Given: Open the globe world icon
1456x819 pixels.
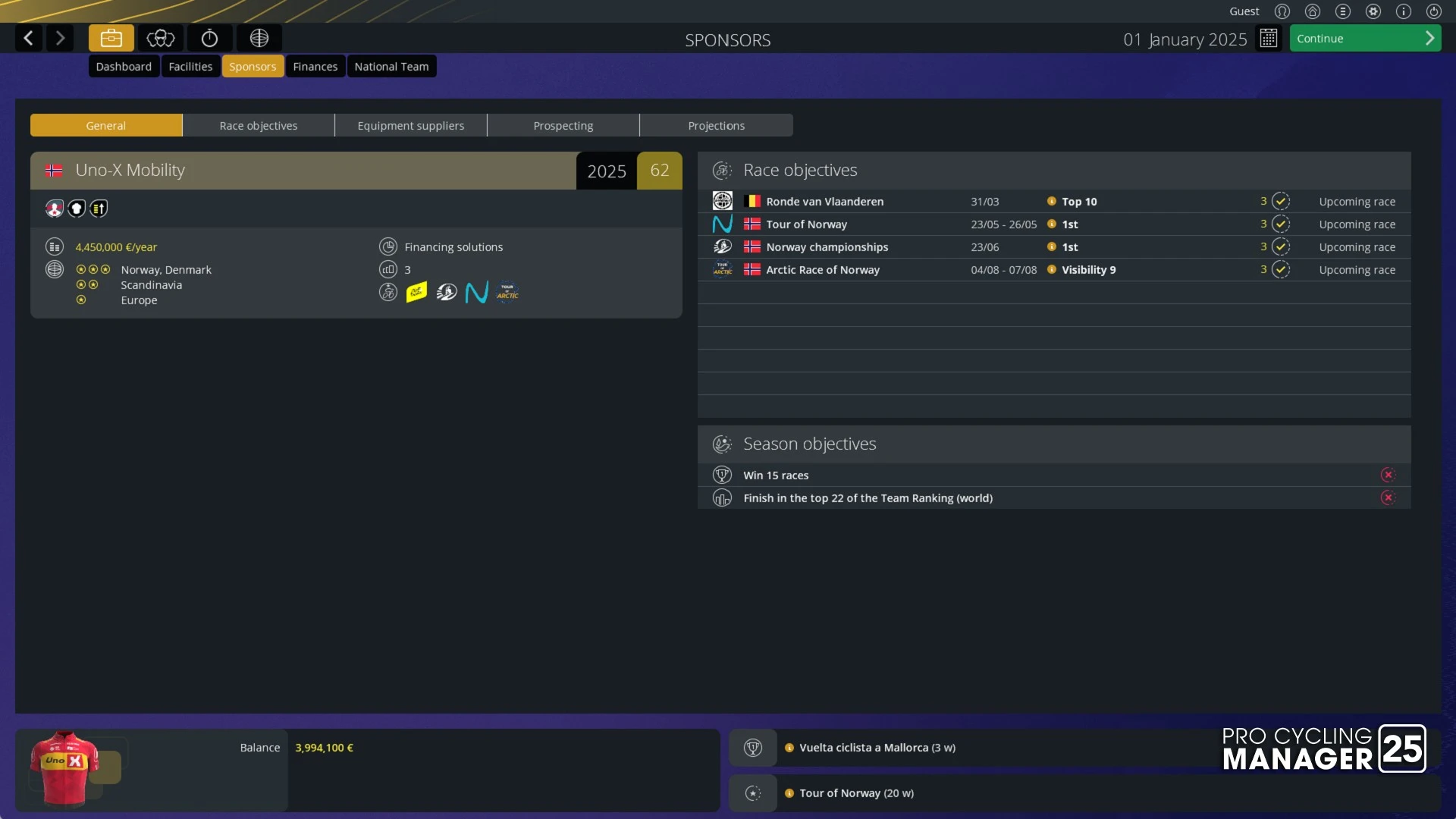Looking at the screenshot, I should [x=259, y=38].
